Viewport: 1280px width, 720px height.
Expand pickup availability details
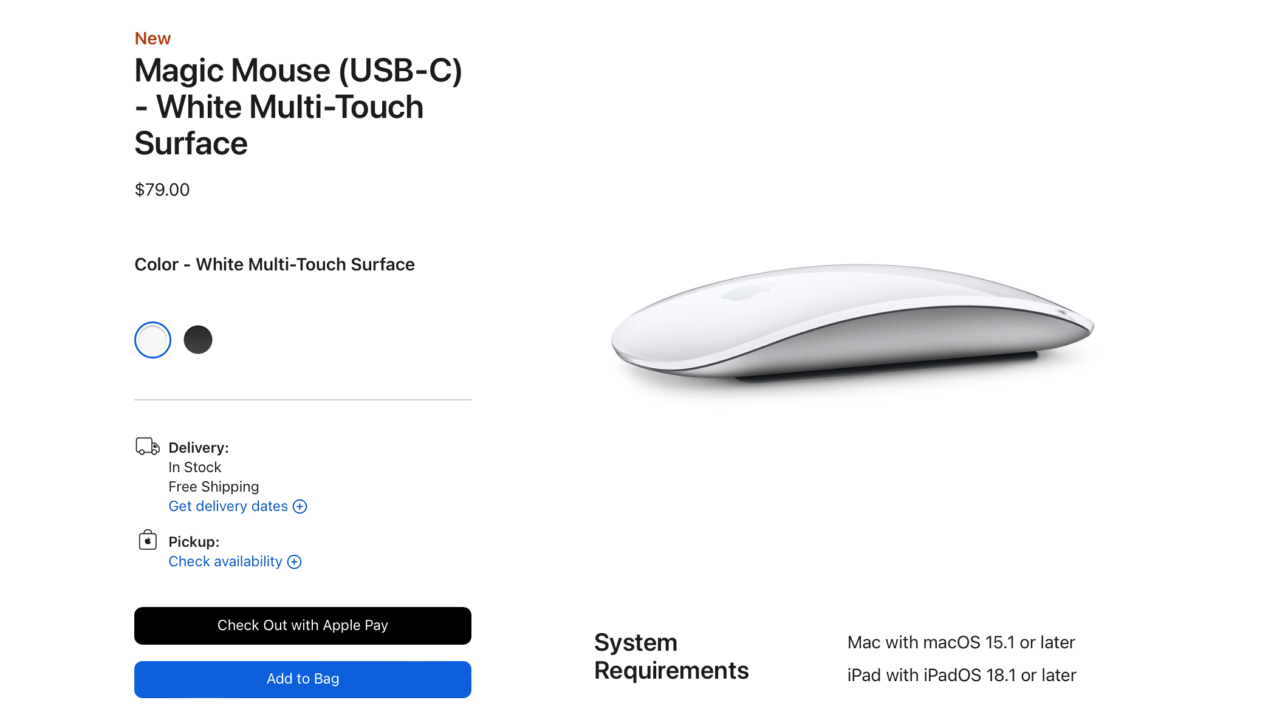pyautogui.click(x=225, y=561)
